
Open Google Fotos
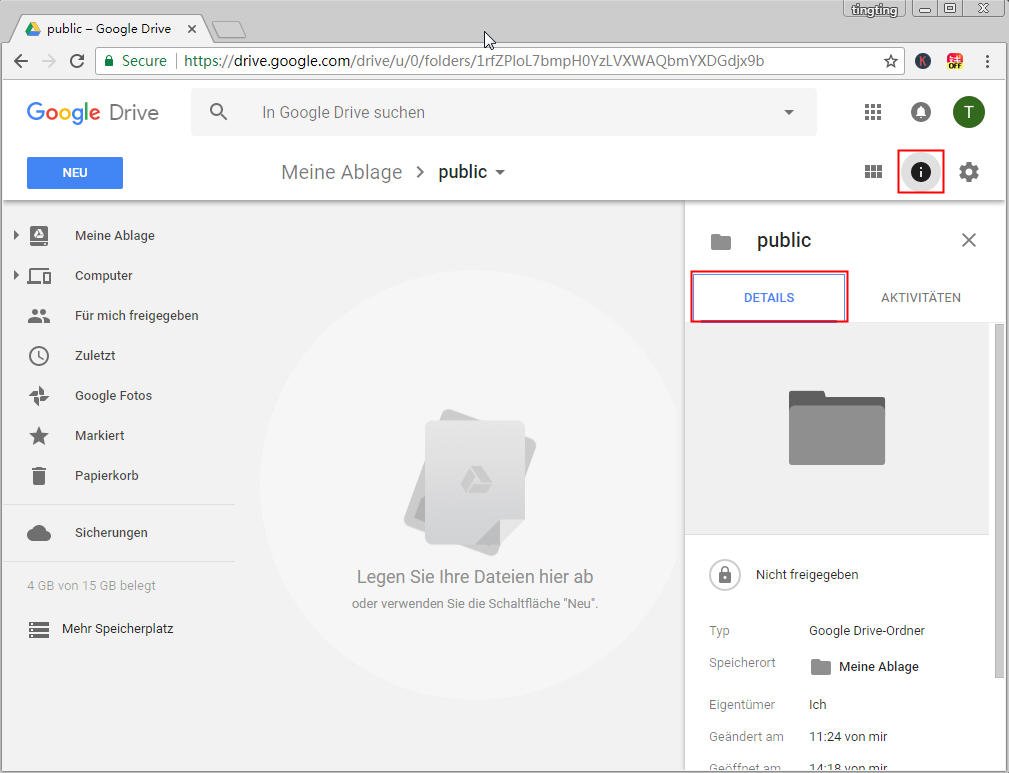coord(113,395)
